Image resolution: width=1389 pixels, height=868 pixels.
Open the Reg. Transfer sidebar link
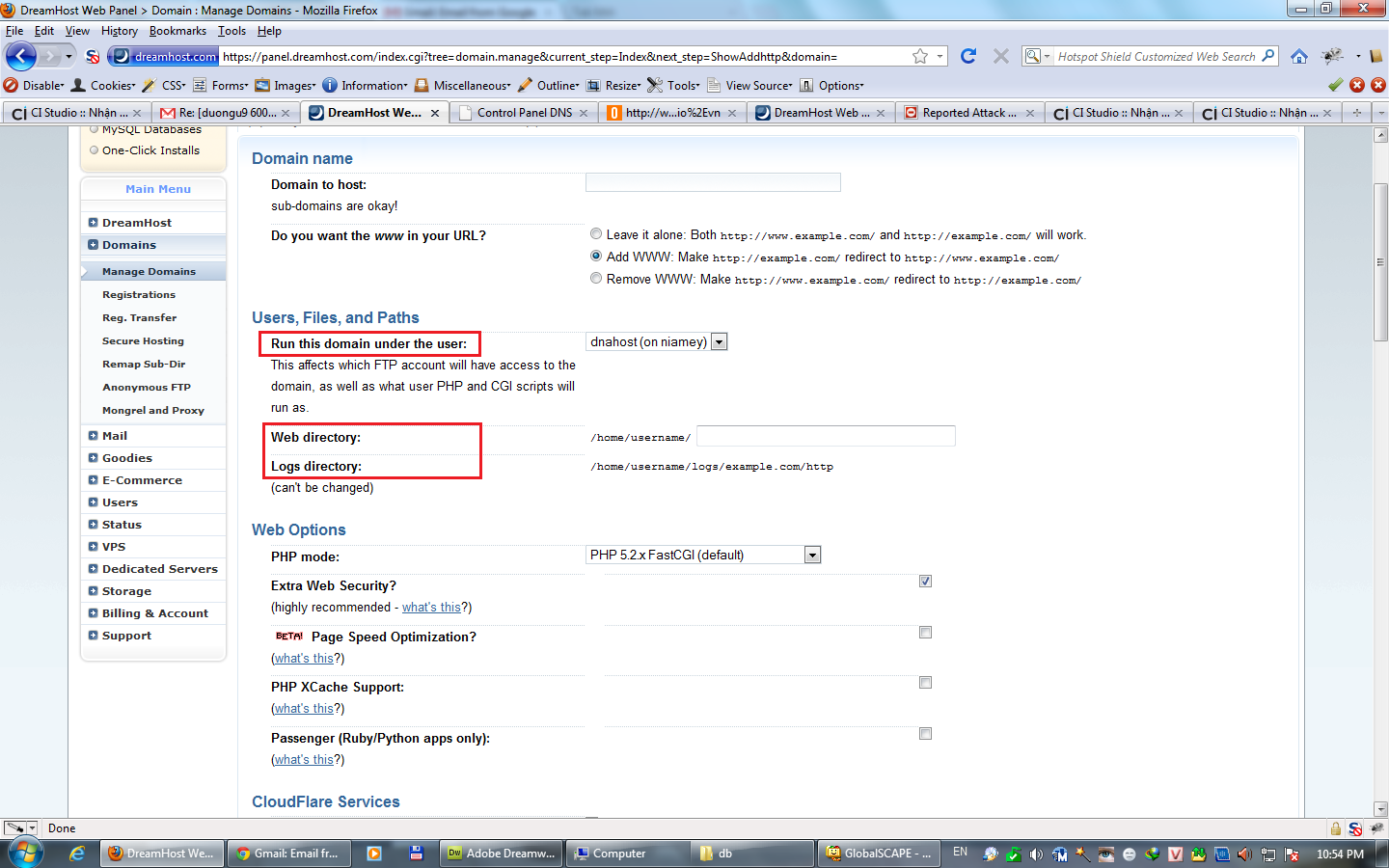pos(140,317)
